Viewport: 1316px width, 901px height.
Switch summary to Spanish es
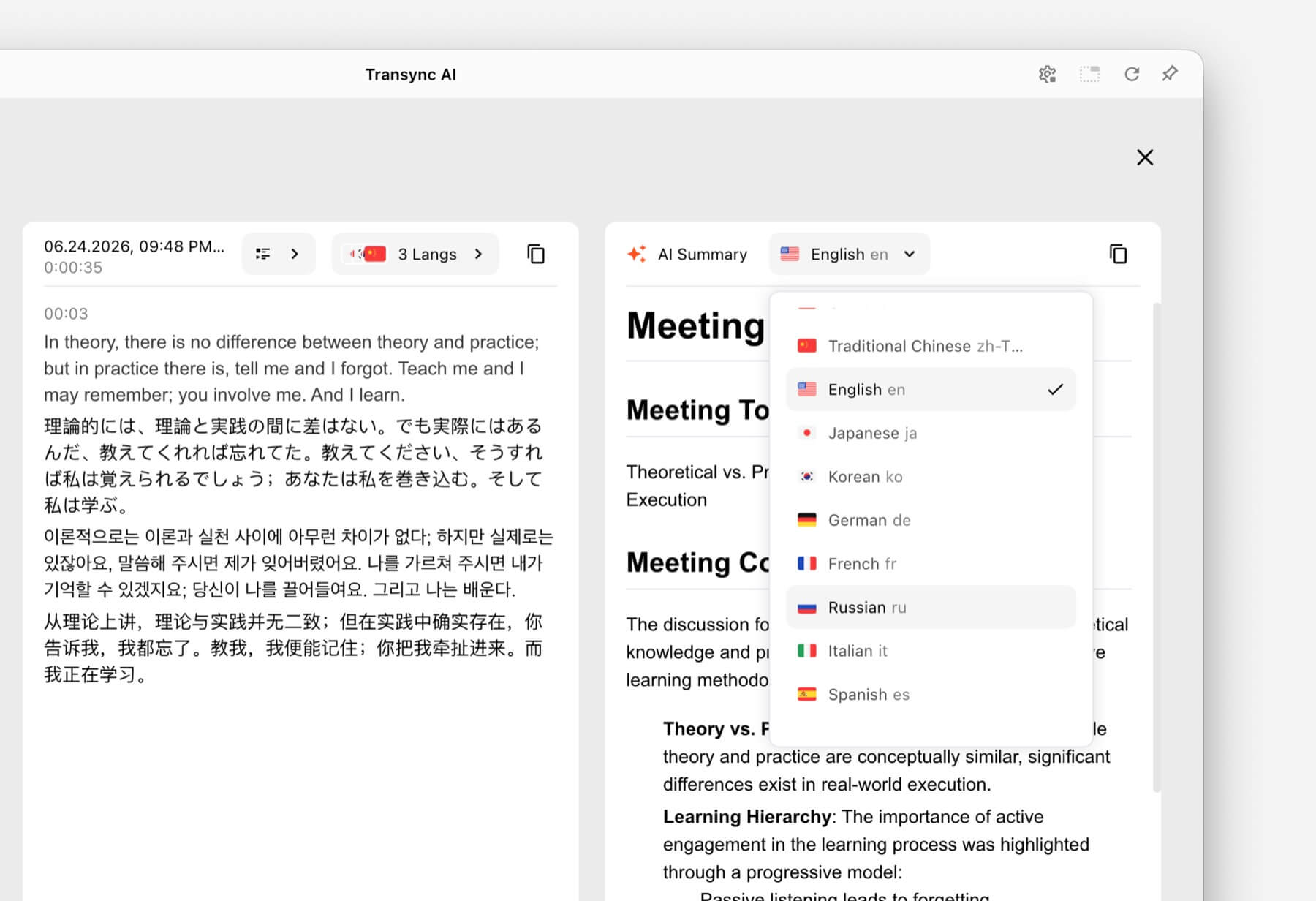point(931,695)
